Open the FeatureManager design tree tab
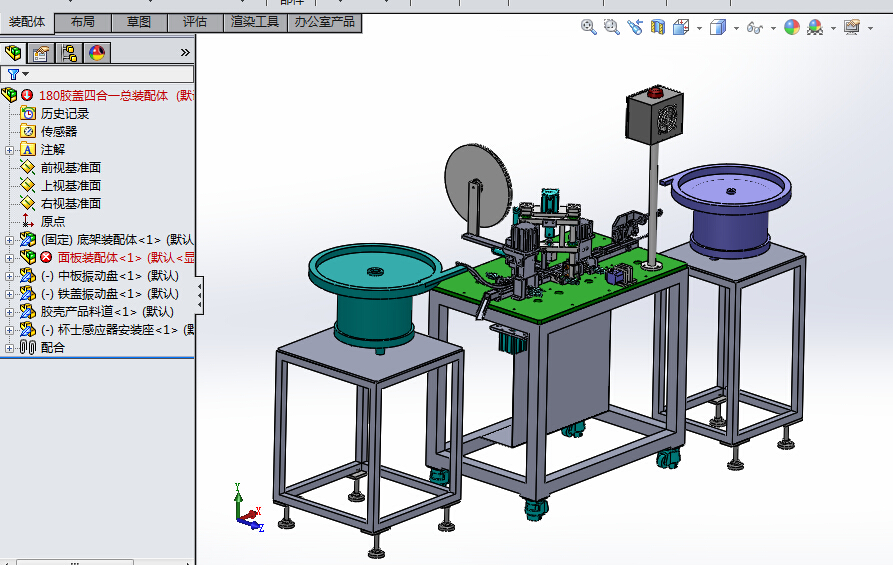 pyautogui.click(x=13, y=53)
